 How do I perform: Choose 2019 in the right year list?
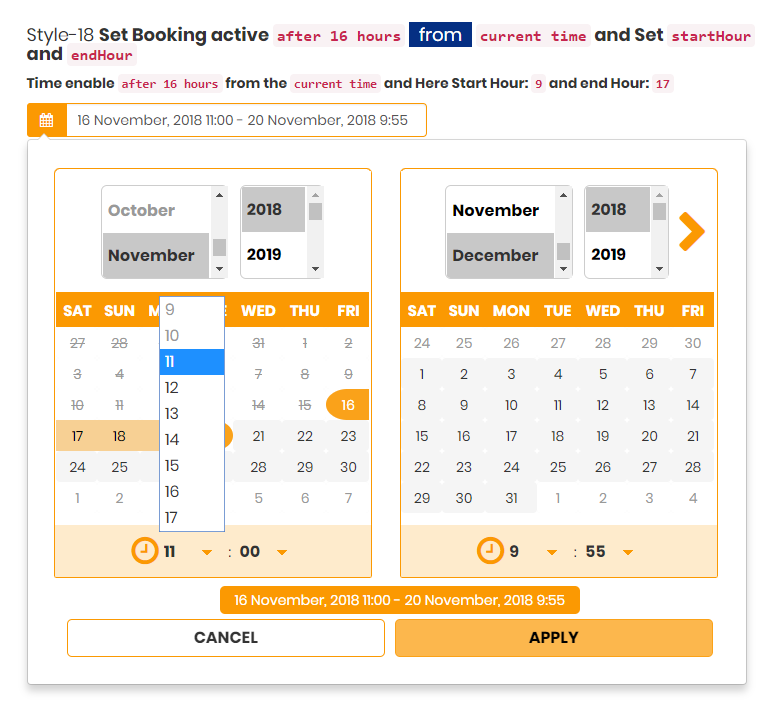tap(608, 254)
